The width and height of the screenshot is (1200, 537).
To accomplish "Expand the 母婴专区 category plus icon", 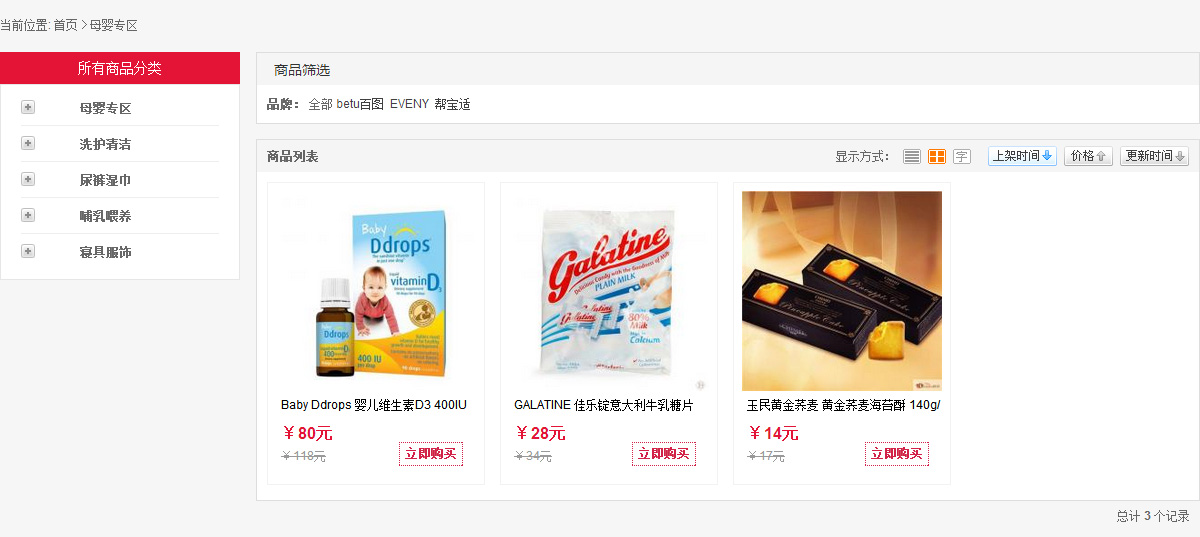I will tap(28, 107).
